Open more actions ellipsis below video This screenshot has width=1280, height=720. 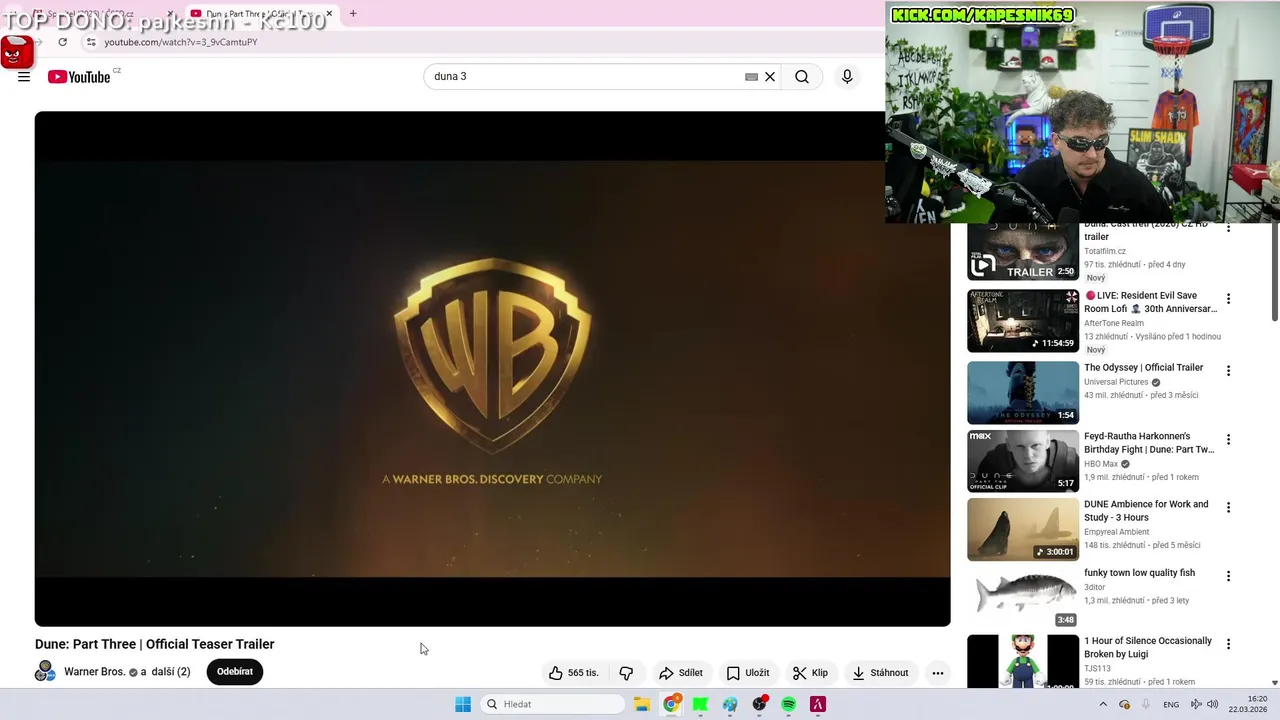click(938, 673)
